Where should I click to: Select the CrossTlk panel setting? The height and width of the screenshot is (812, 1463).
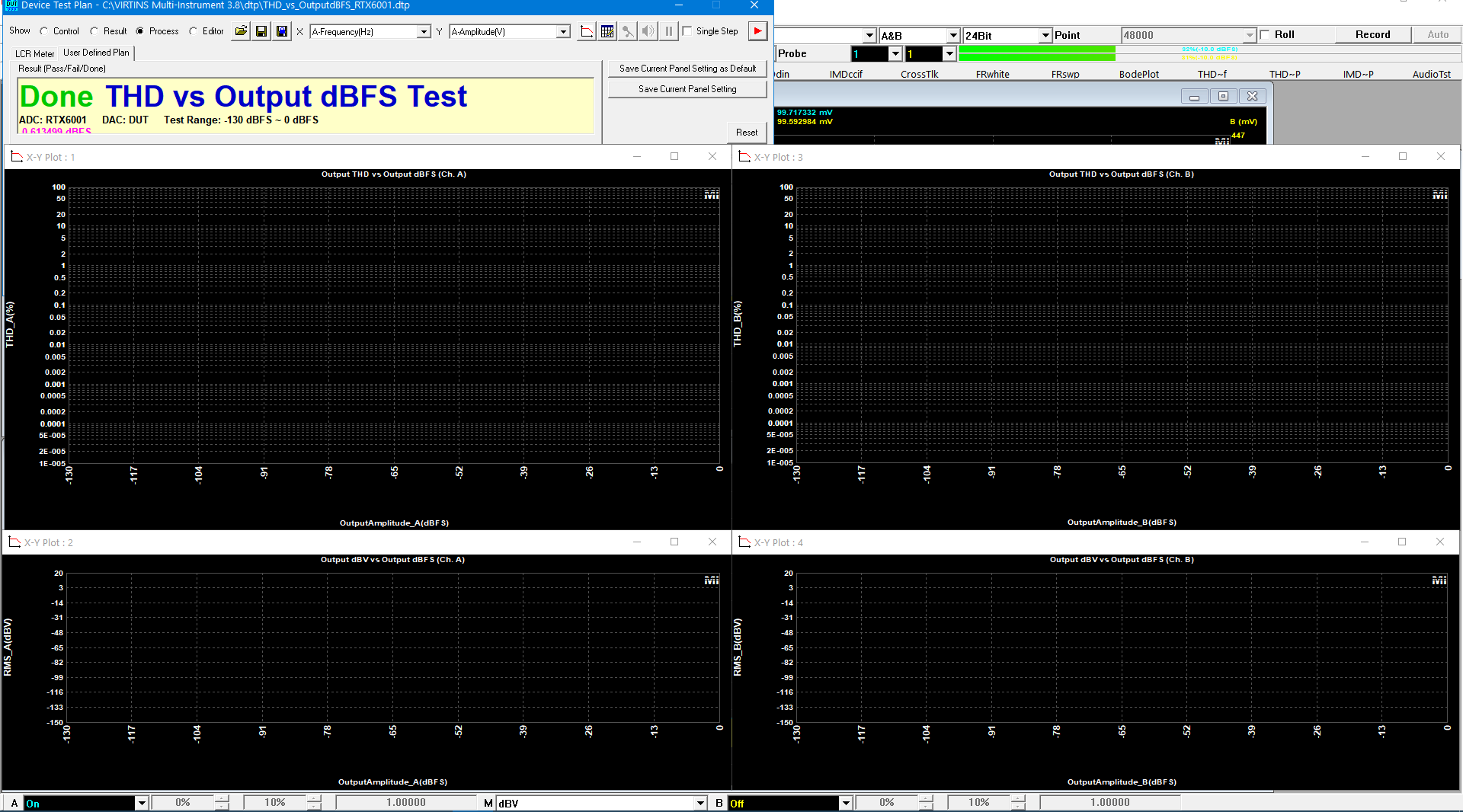click(919, 74)
